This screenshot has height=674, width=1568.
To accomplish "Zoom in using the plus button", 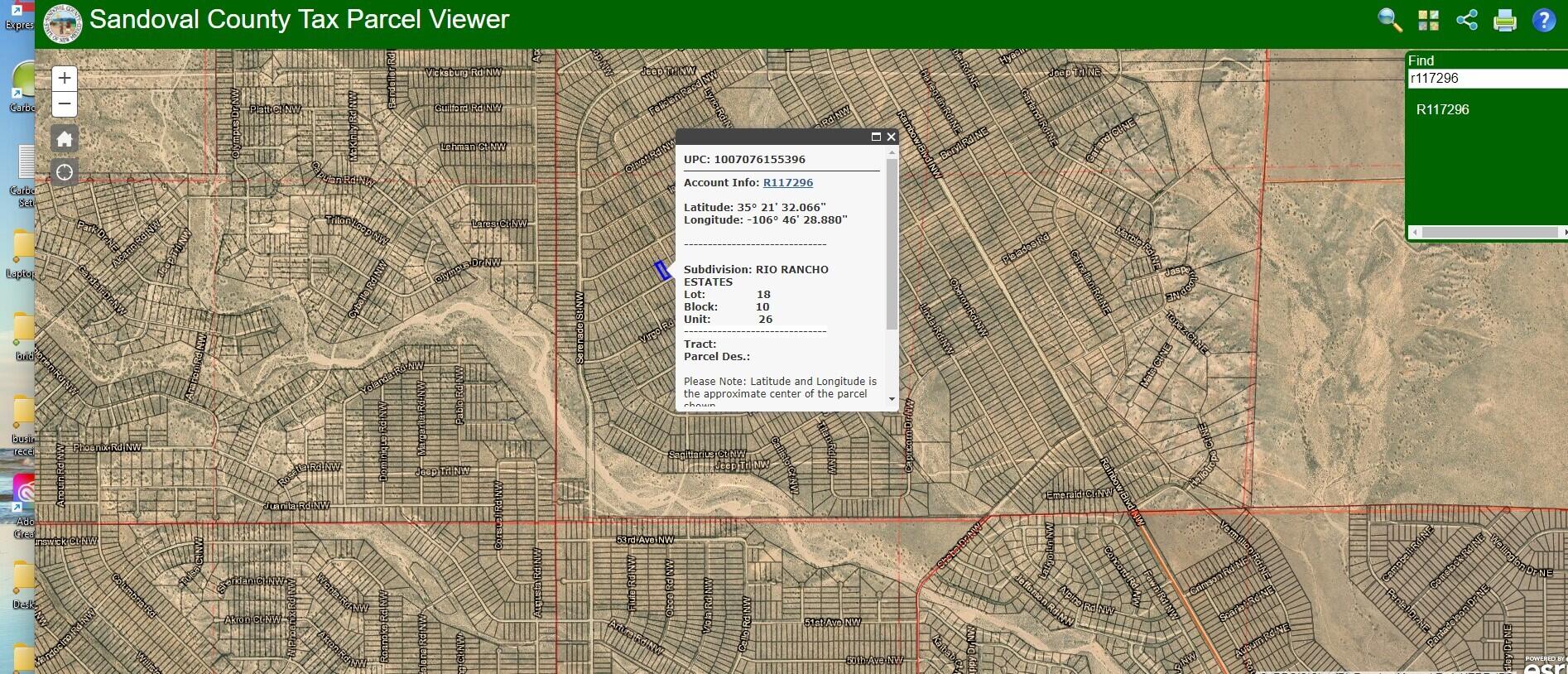I will tap(65, 79).
